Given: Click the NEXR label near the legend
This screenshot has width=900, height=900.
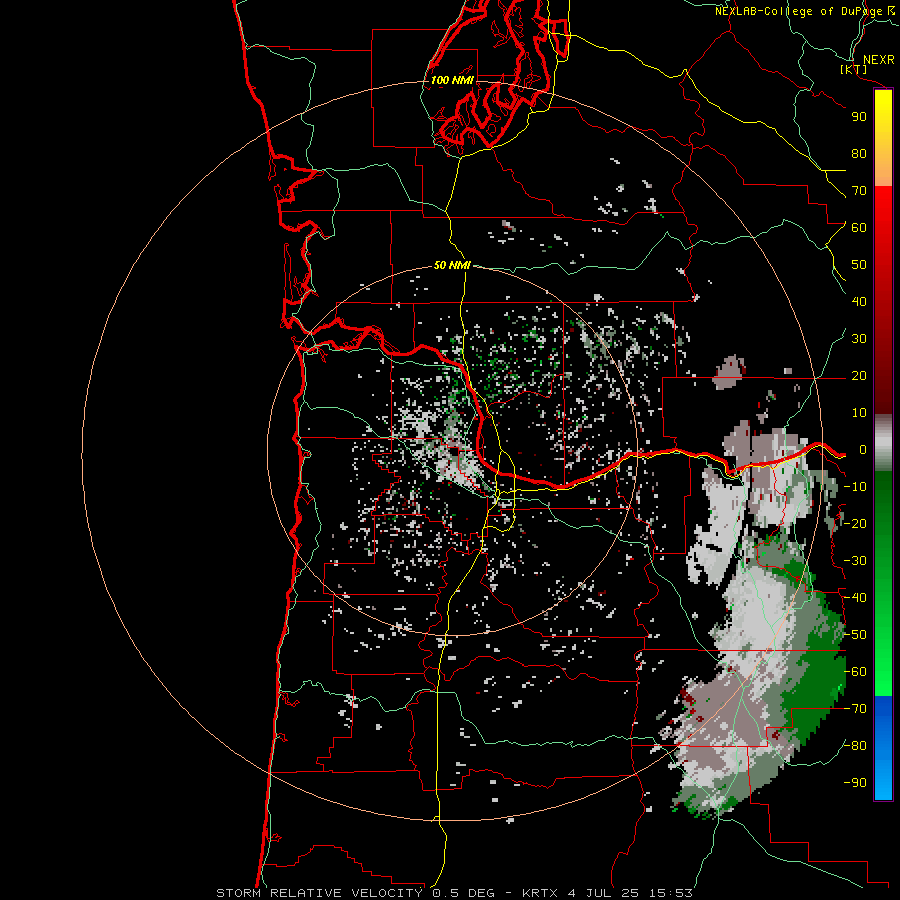Looking at the screenshot, I should pyautogui.click(x=879, y=60).
